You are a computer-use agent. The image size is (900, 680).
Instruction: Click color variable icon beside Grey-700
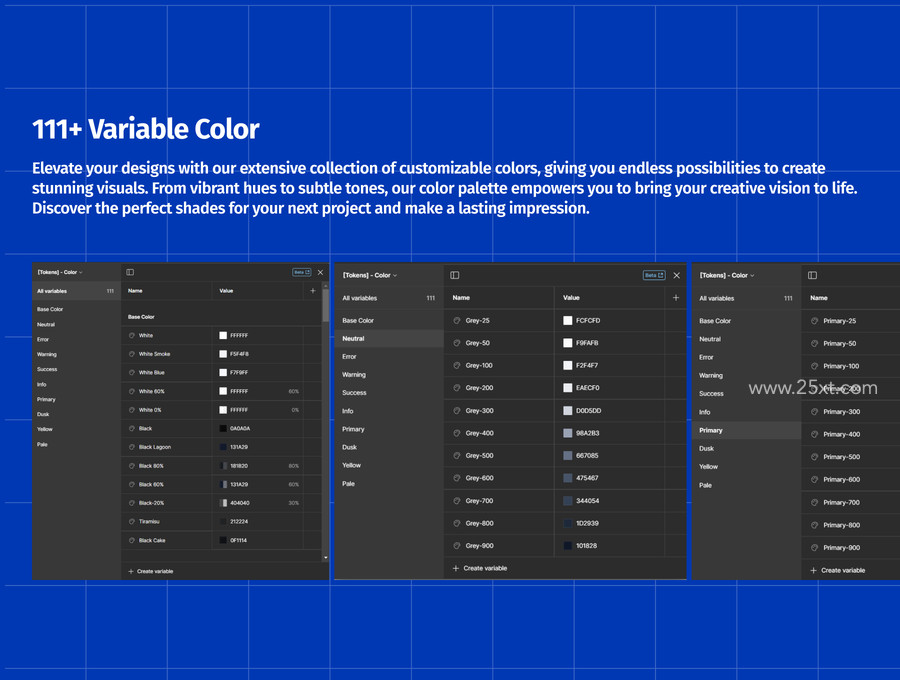pyautogui.click(x=457, y=501)
